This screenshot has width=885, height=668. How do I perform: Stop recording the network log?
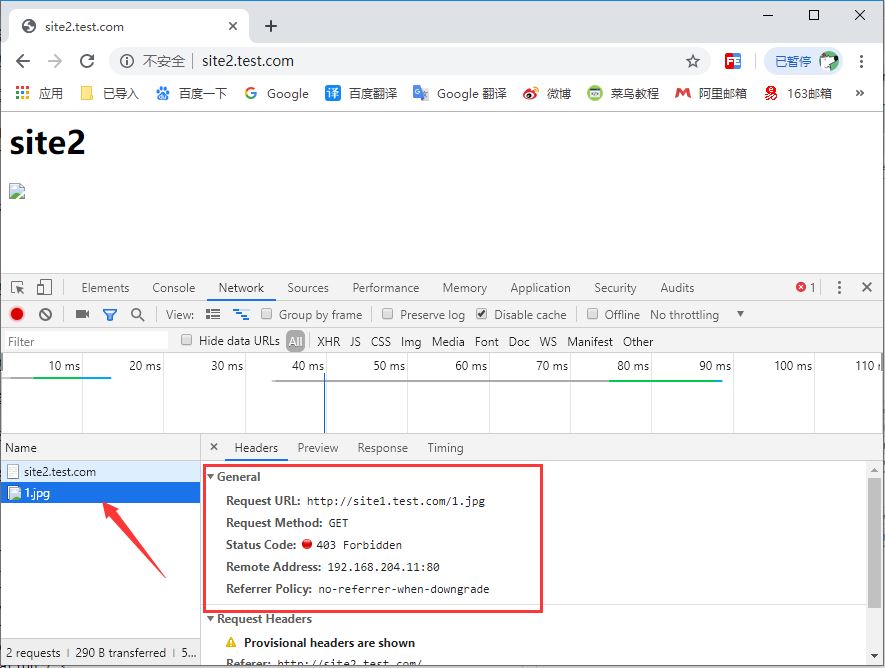17,314
